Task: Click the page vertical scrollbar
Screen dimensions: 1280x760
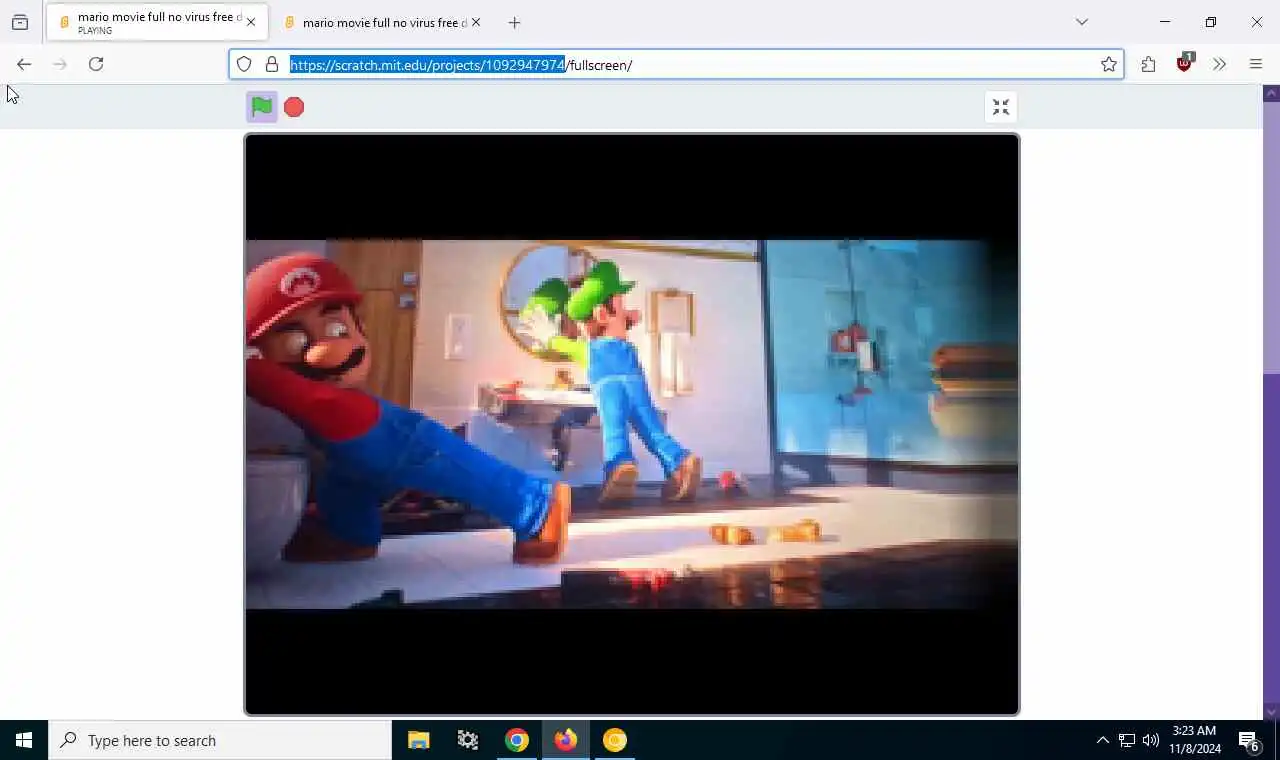Action: tap(1271, 402)
